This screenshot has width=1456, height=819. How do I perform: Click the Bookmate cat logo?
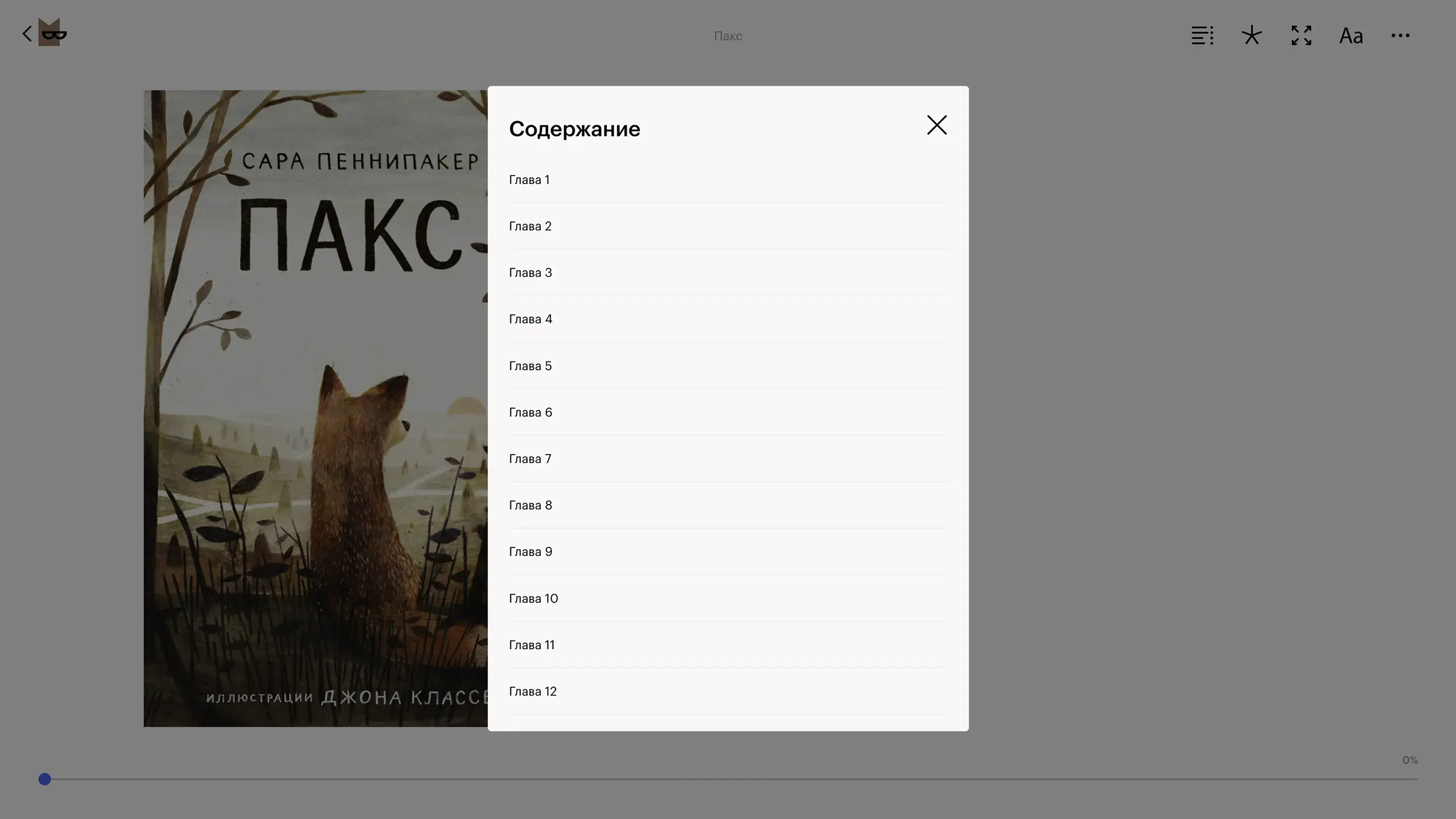[52, 33]
